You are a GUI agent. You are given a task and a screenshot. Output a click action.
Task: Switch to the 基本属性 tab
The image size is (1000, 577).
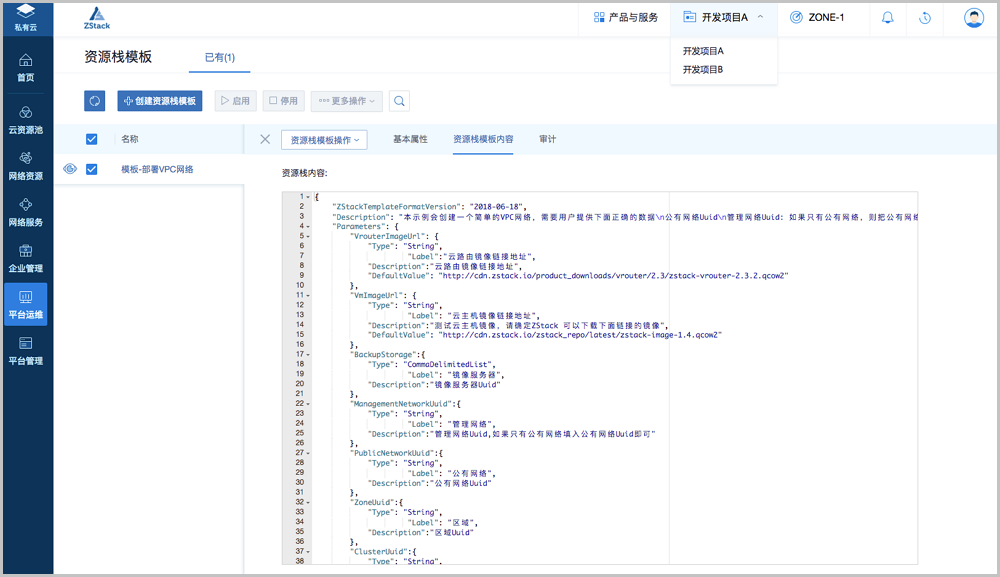pos(410,139)
